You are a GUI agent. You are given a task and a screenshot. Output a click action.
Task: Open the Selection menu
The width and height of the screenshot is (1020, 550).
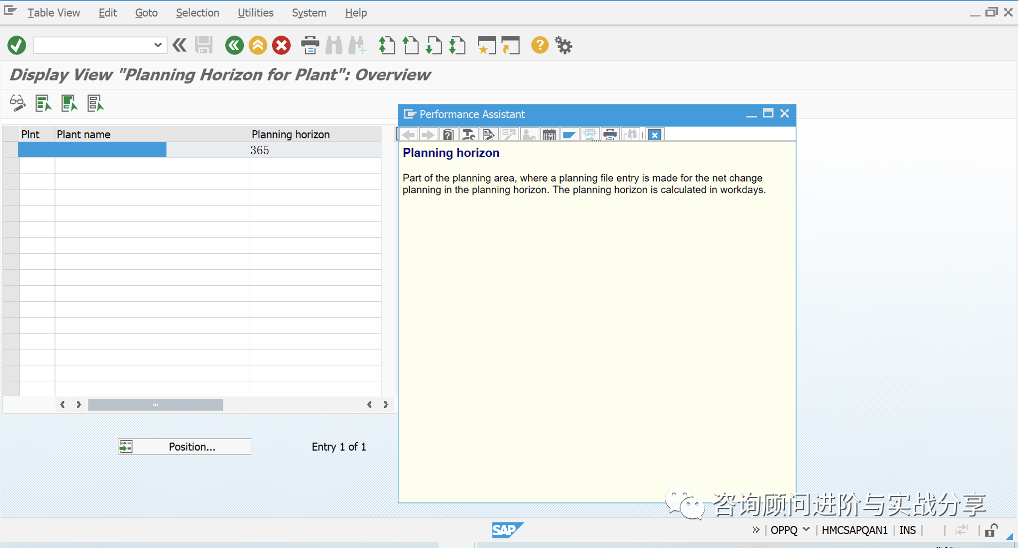point(197,12)
